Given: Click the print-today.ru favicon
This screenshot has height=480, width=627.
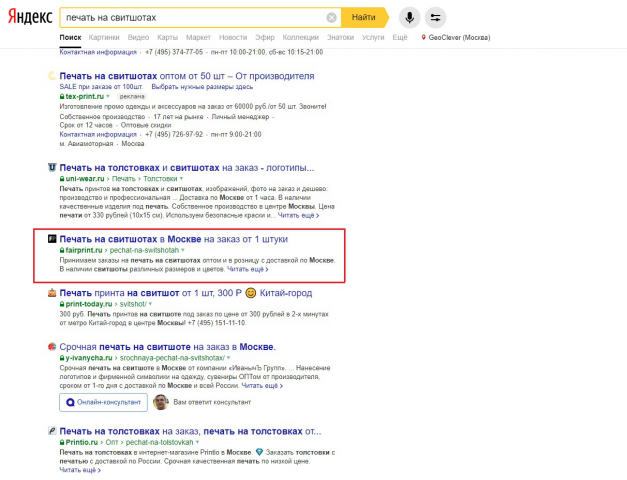Looking at the screenshot, I should (52, 293).
